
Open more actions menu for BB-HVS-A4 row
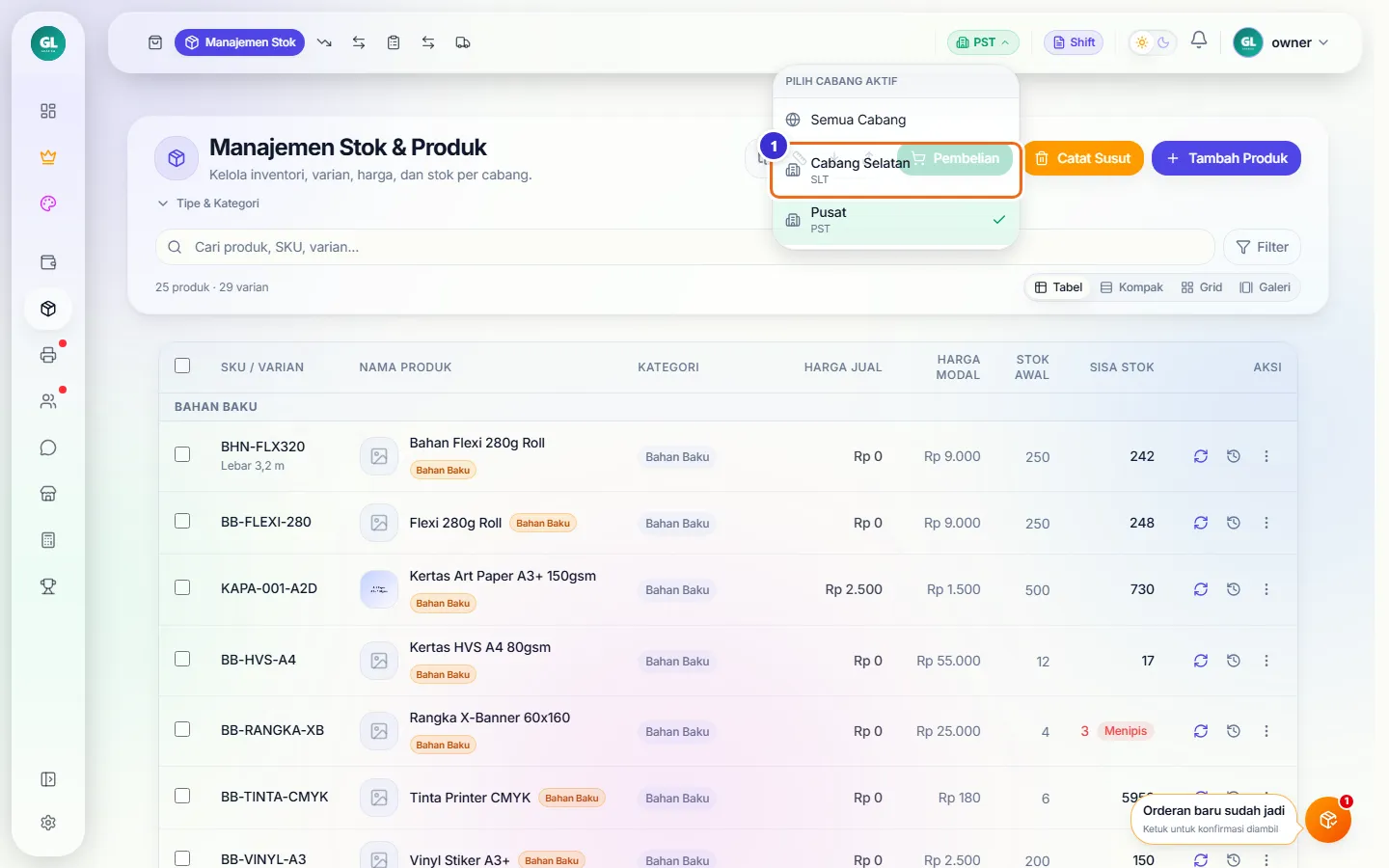pyautogui.click(x=1266, y=661)
